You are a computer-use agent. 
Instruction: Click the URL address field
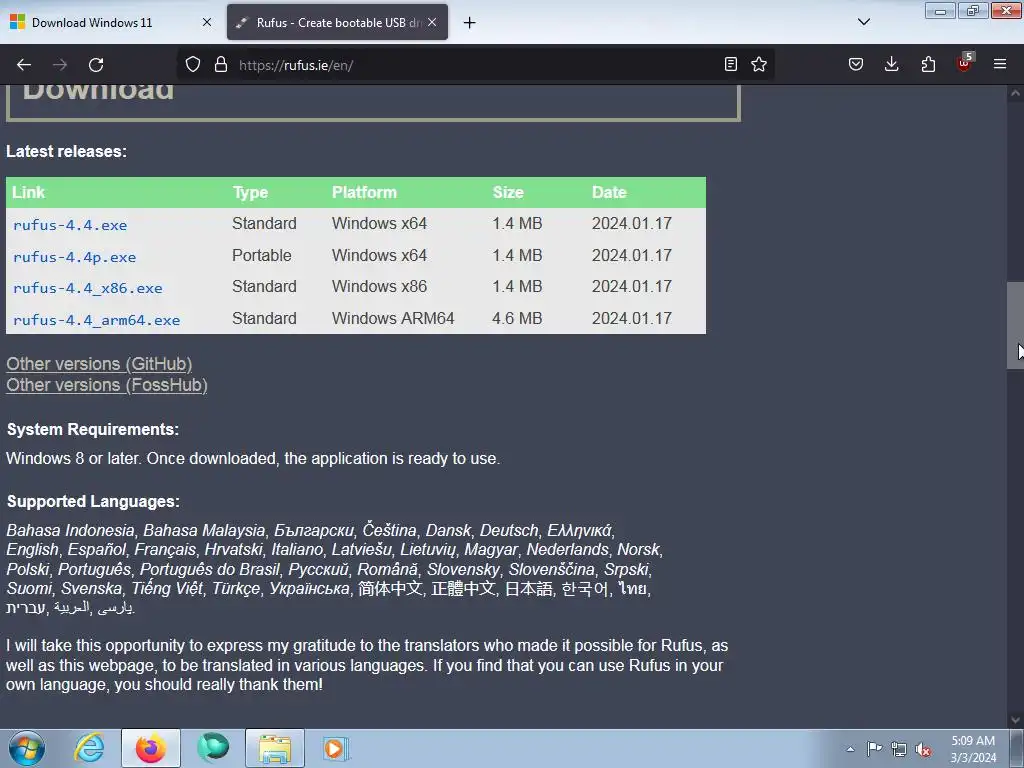(475, 65)
